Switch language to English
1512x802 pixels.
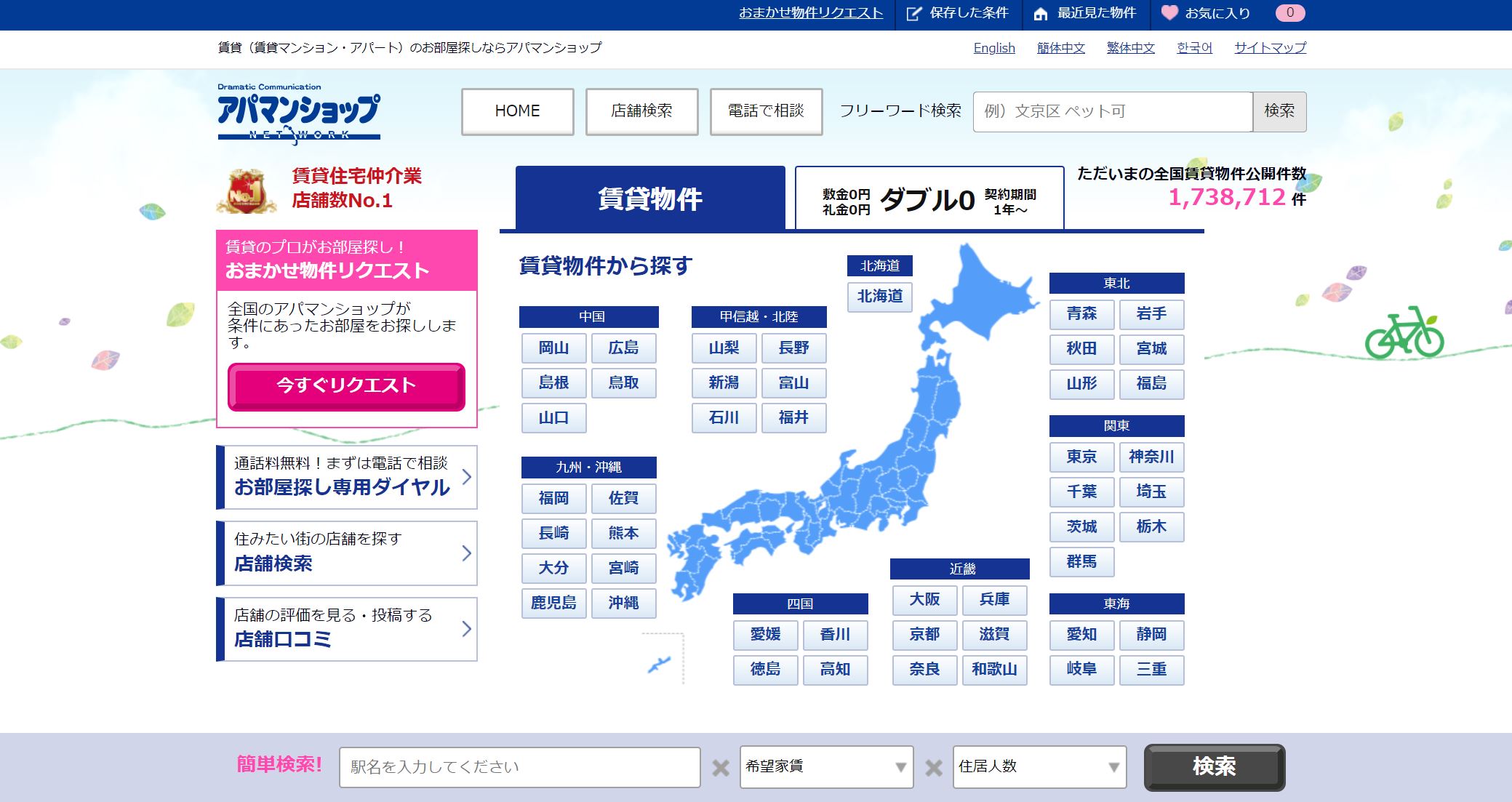point(994,48)
